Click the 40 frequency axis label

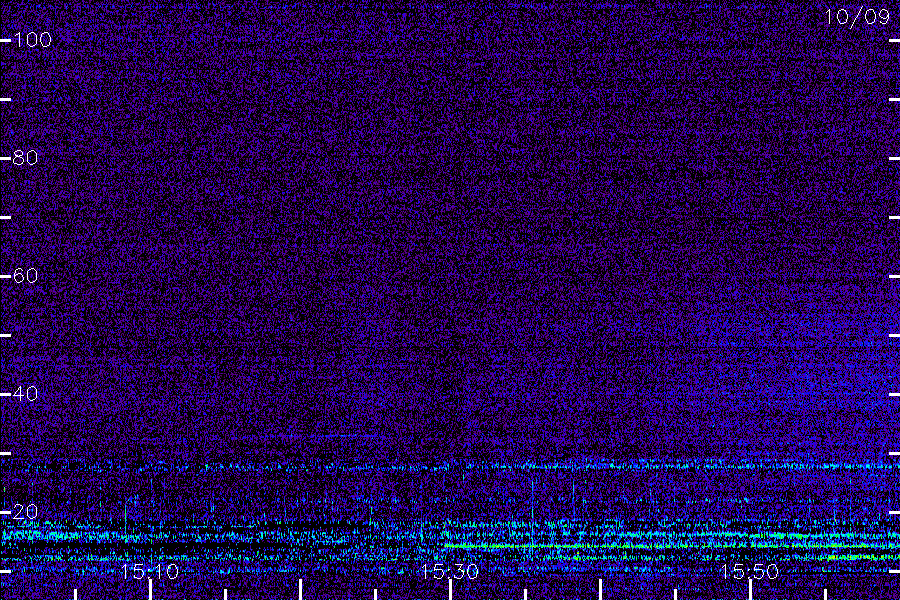click(25, 394)
